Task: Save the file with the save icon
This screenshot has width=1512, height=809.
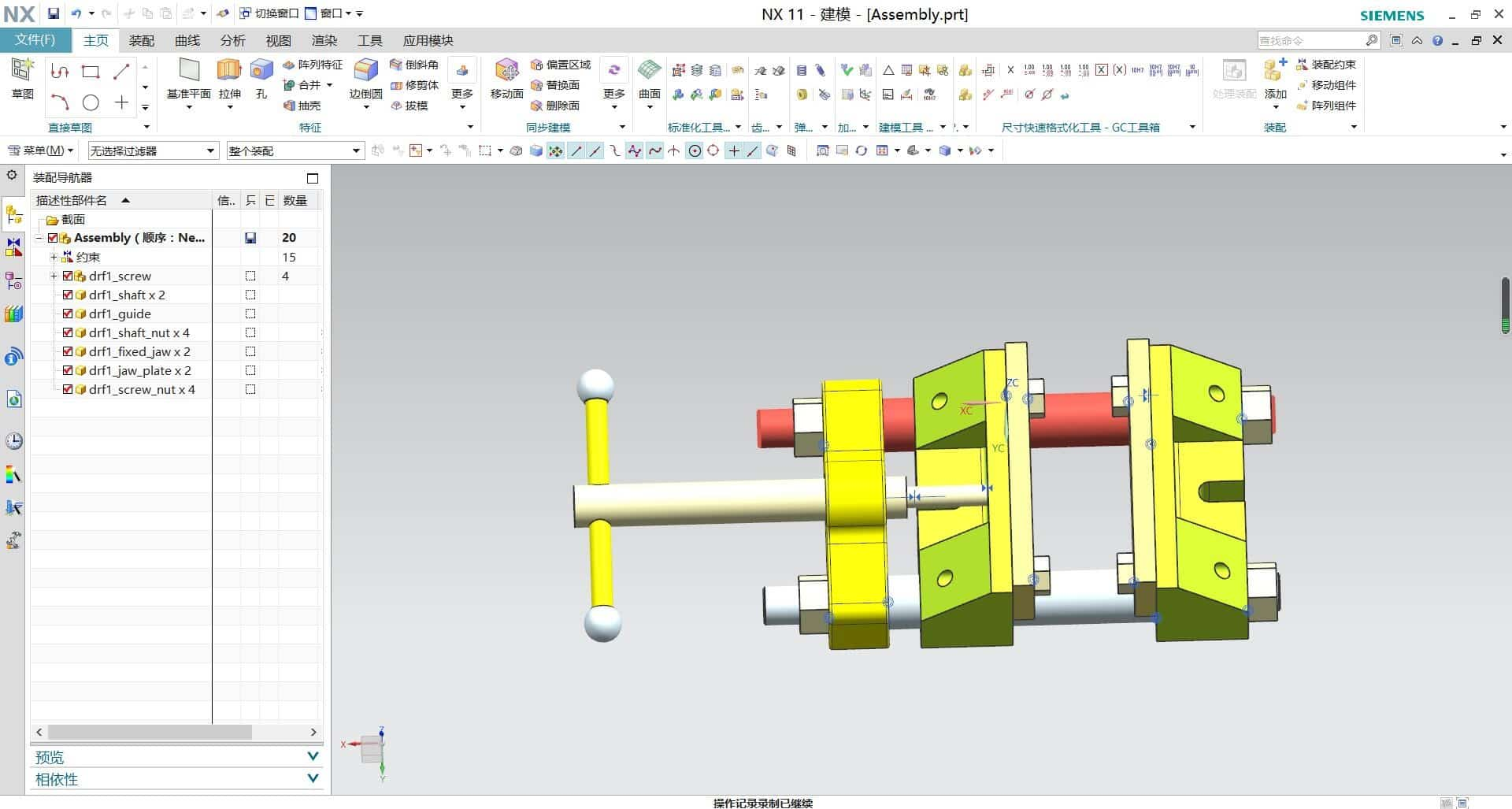Action: point(54,13)
